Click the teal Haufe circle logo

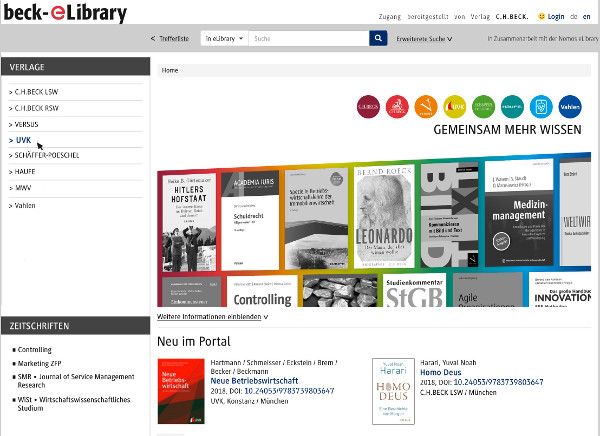tap(512, 107)
